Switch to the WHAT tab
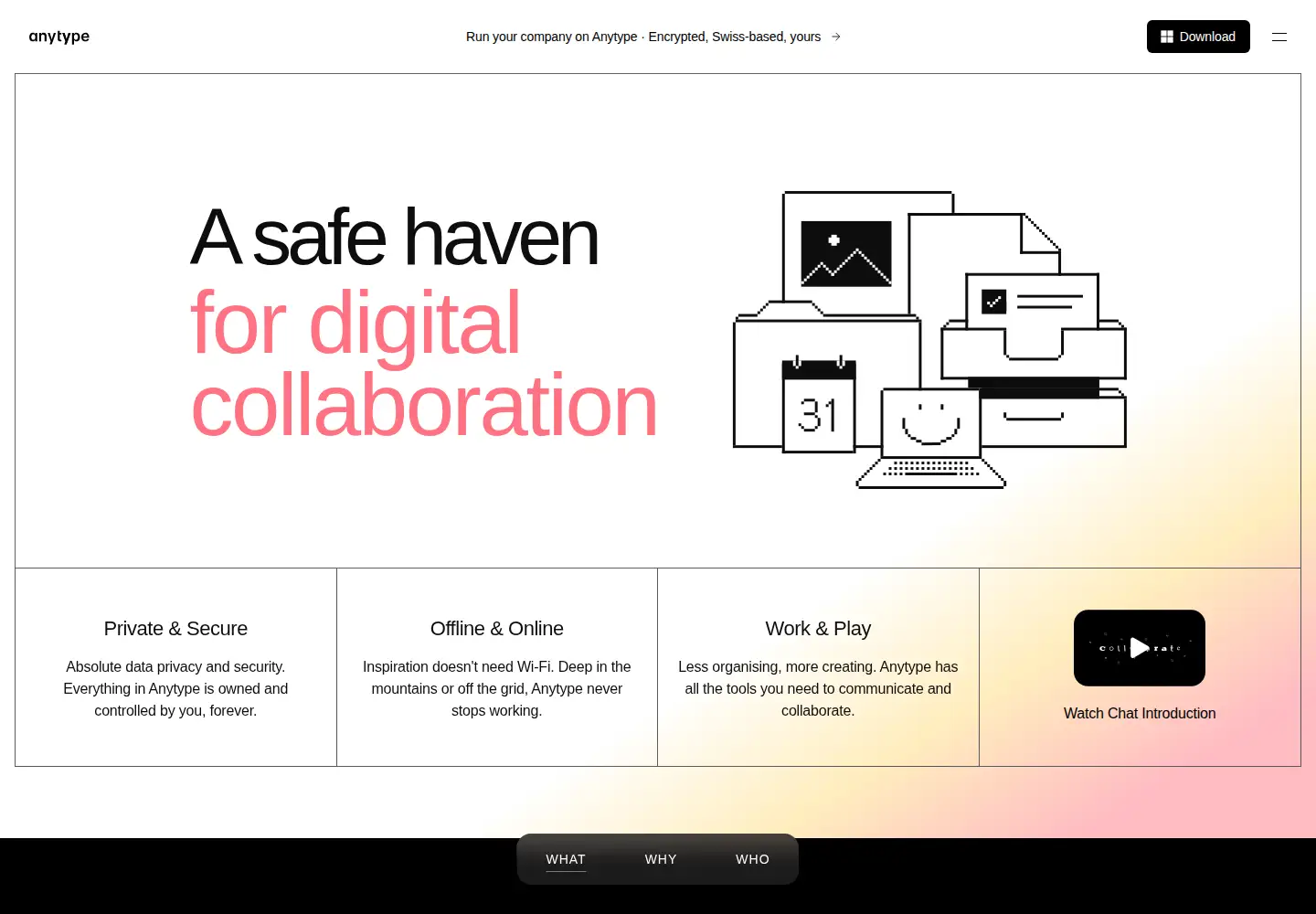 566,859
